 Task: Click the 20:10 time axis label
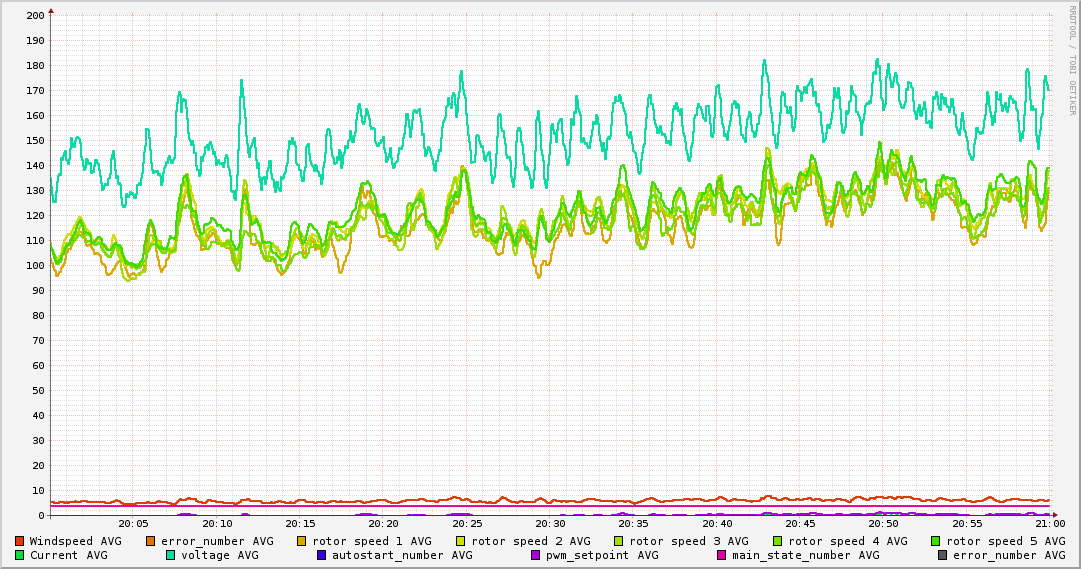point(217,524)
